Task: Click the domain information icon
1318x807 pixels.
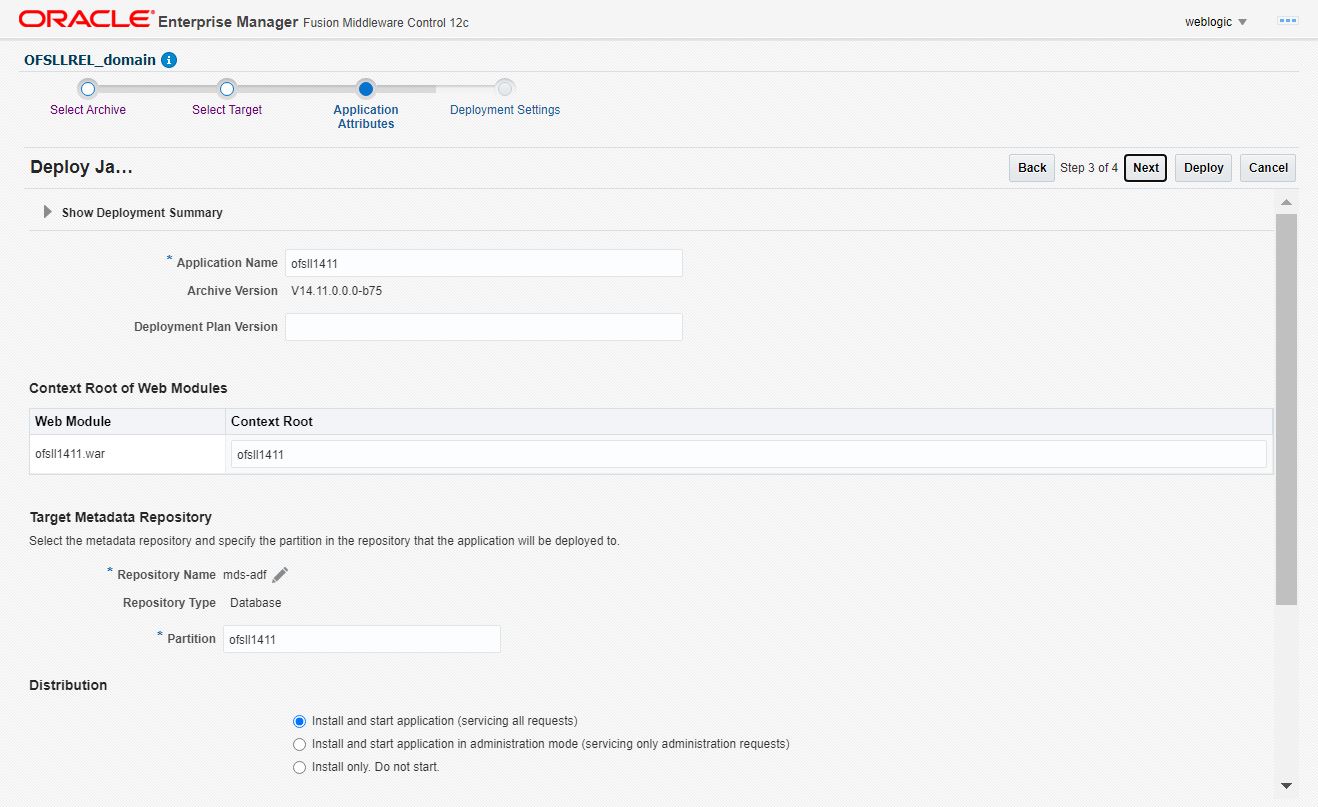Action: click(169, 60)
